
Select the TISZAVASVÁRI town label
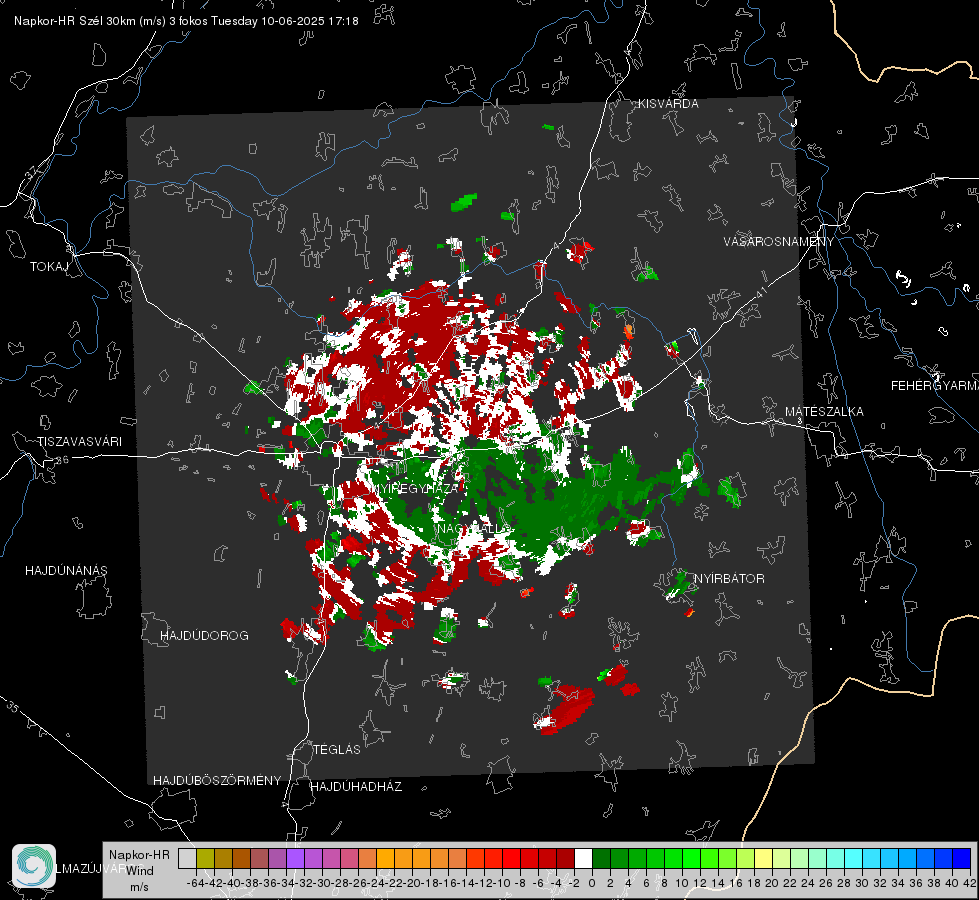80,442
